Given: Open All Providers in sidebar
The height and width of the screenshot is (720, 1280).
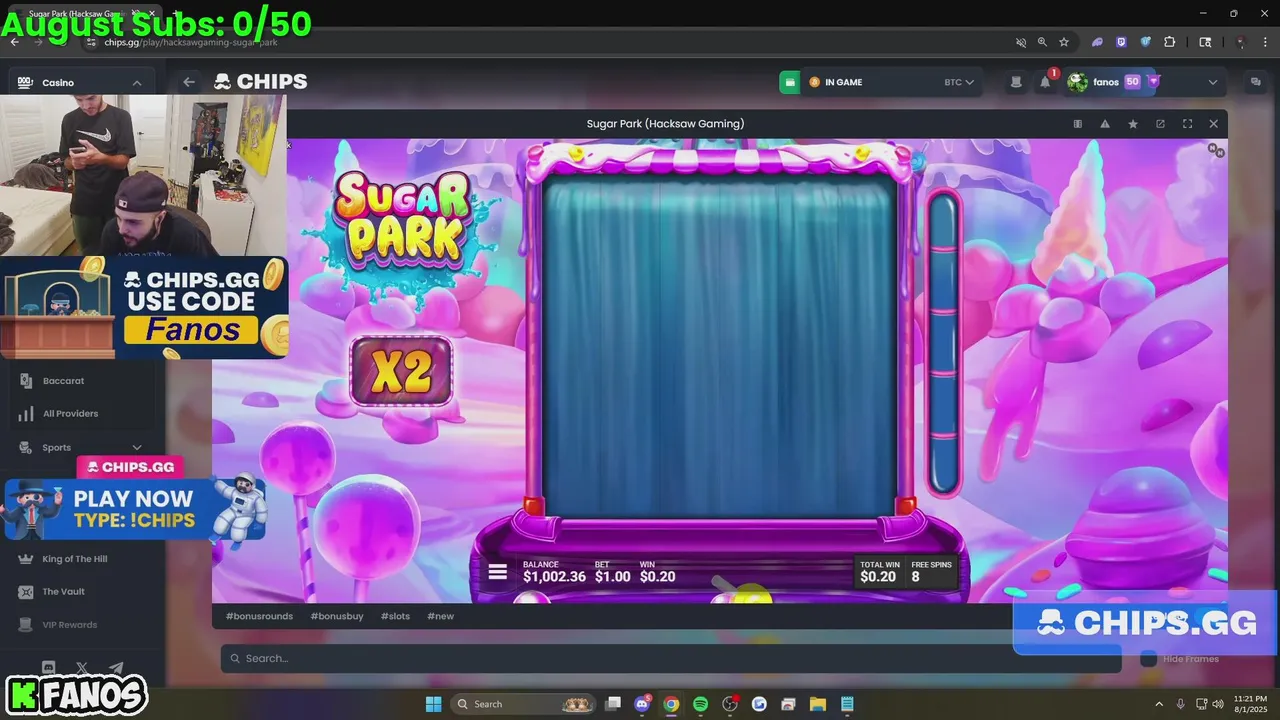Looking at the screenshot, I should 70,413.
